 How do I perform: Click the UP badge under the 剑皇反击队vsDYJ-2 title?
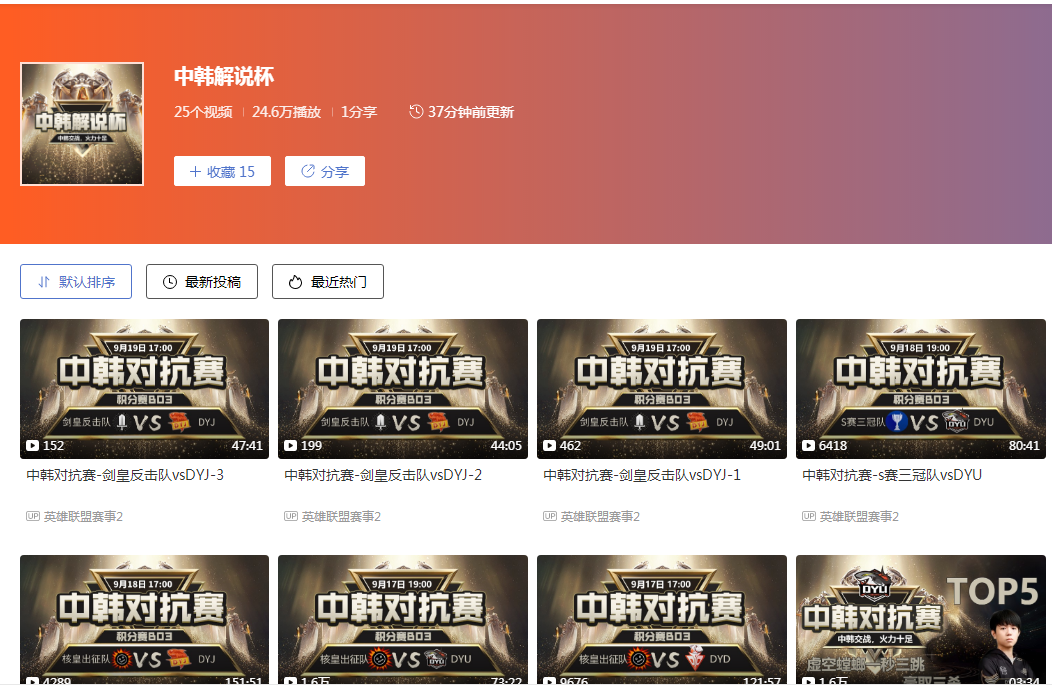[291, 516]
